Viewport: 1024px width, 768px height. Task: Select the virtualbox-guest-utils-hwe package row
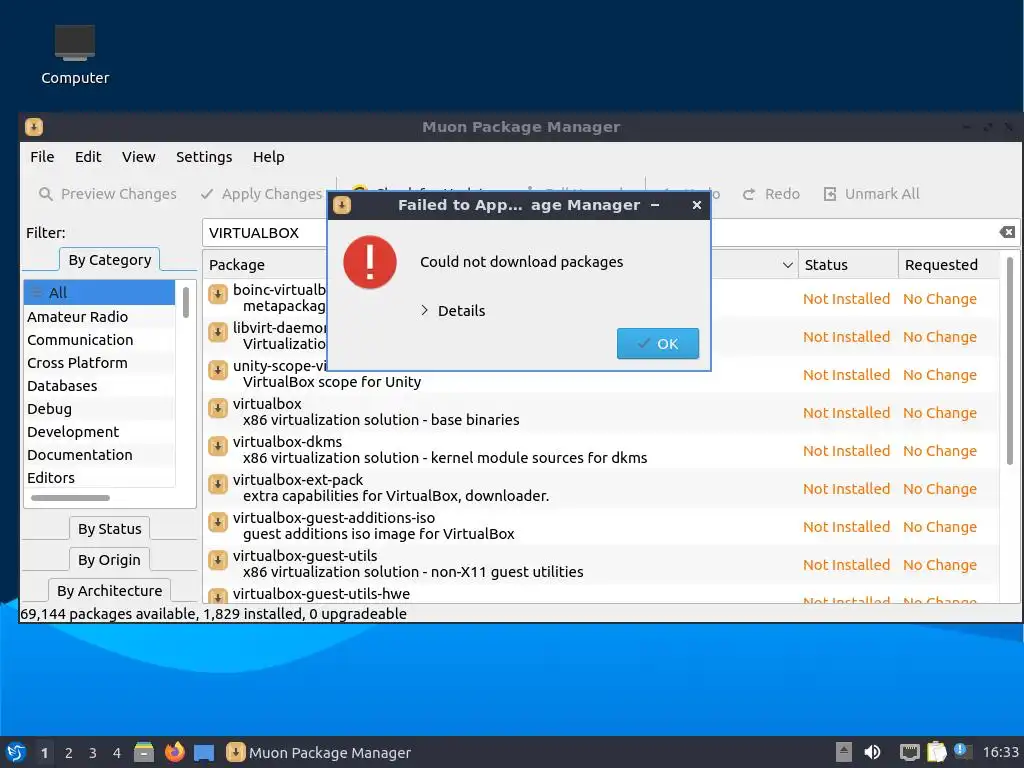[601, 594]
